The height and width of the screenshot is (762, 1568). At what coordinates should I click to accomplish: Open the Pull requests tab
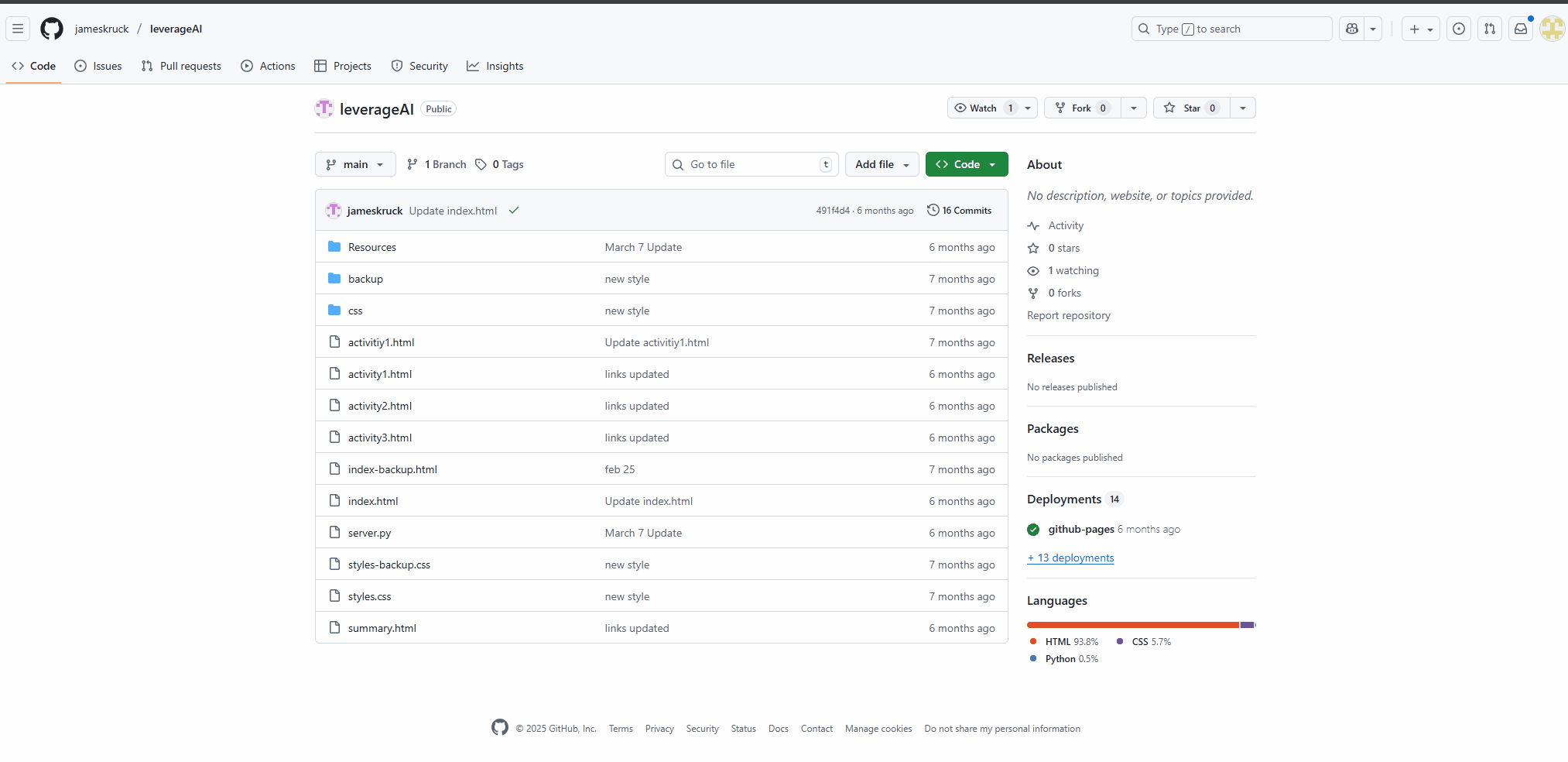(x=181, y=66)
